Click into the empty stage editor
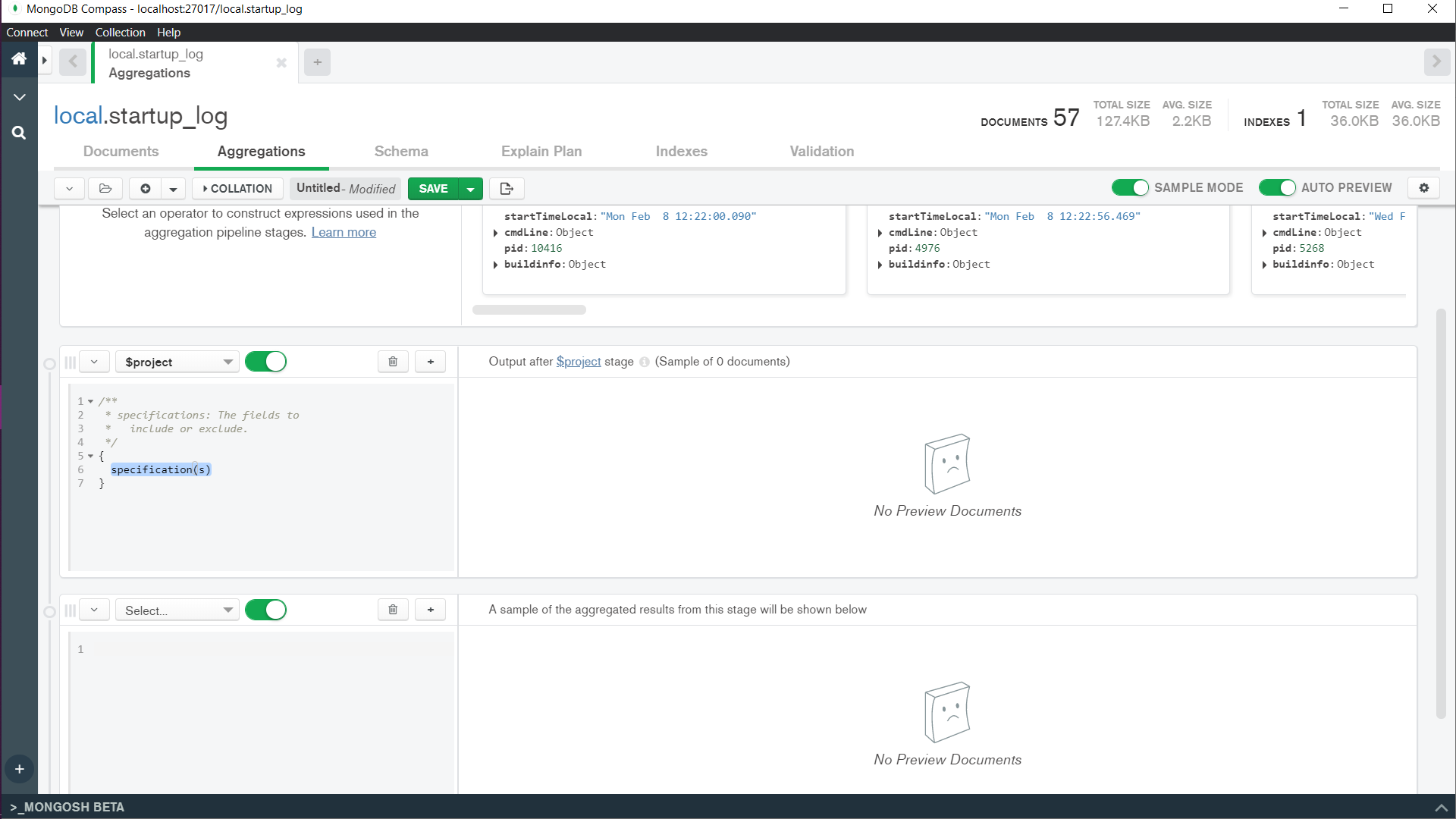The width and height of the screenshot is (1456, 819). coord(262,713)
